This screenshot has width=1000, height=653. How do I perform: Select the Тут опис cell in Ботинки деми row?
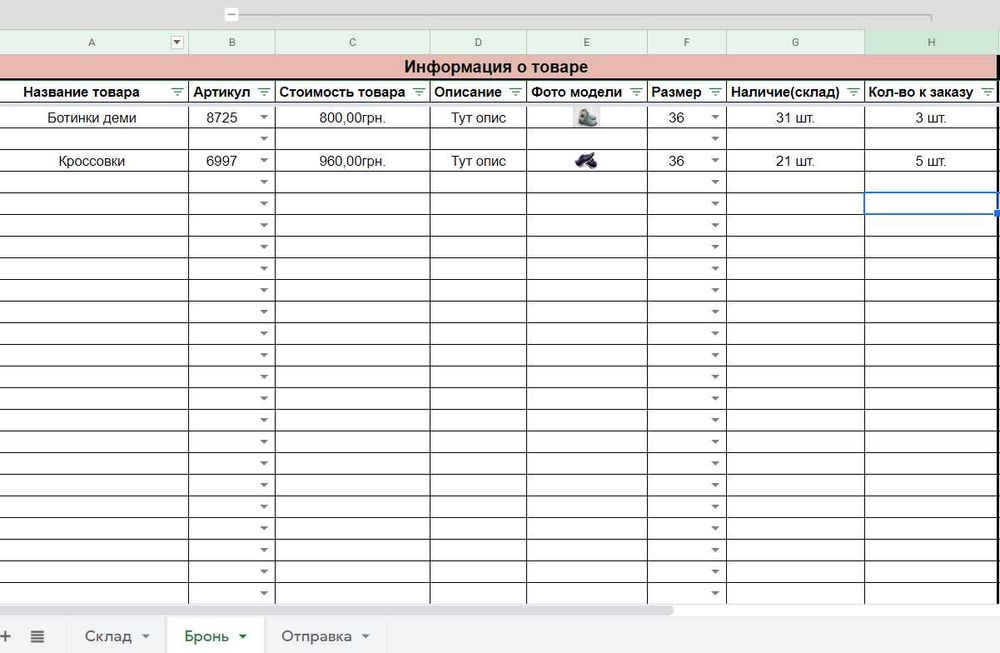point(478,117)
